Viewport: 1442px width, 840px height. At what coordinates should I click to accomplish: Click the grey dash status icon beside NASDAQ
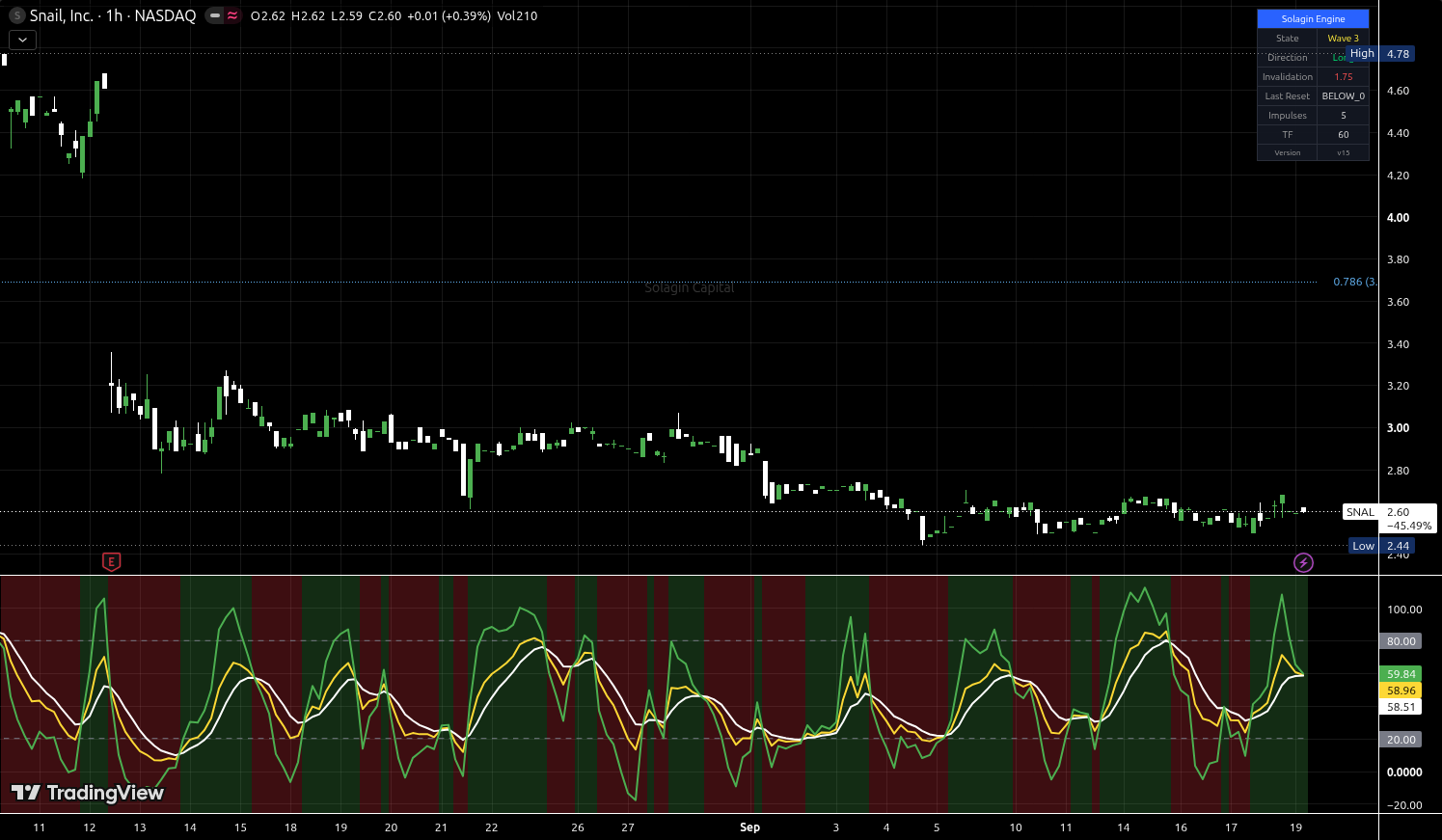215,15
